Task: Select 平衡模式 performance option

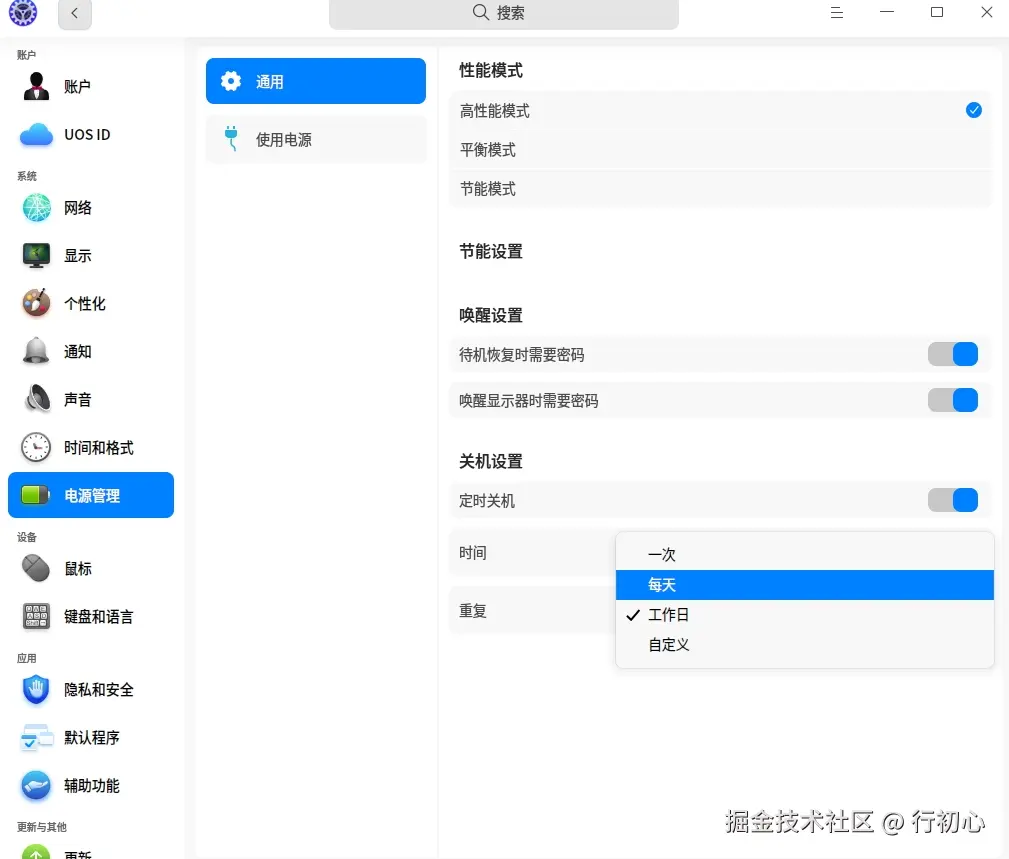Action: [x=721, y=150]
